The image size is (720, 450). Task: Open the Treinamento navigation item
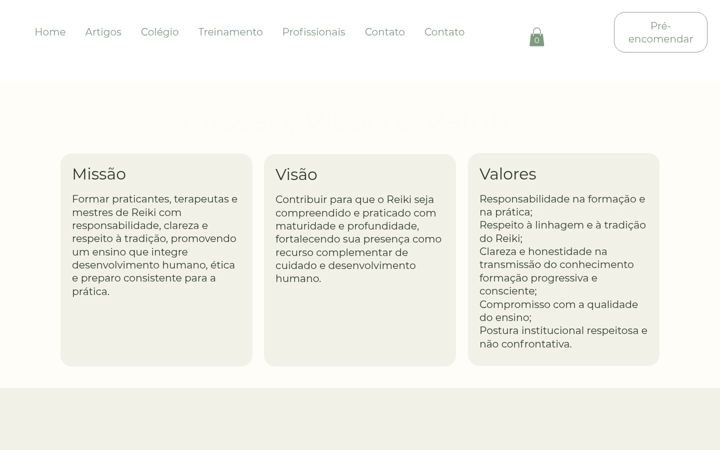click(x=230, y=32)
